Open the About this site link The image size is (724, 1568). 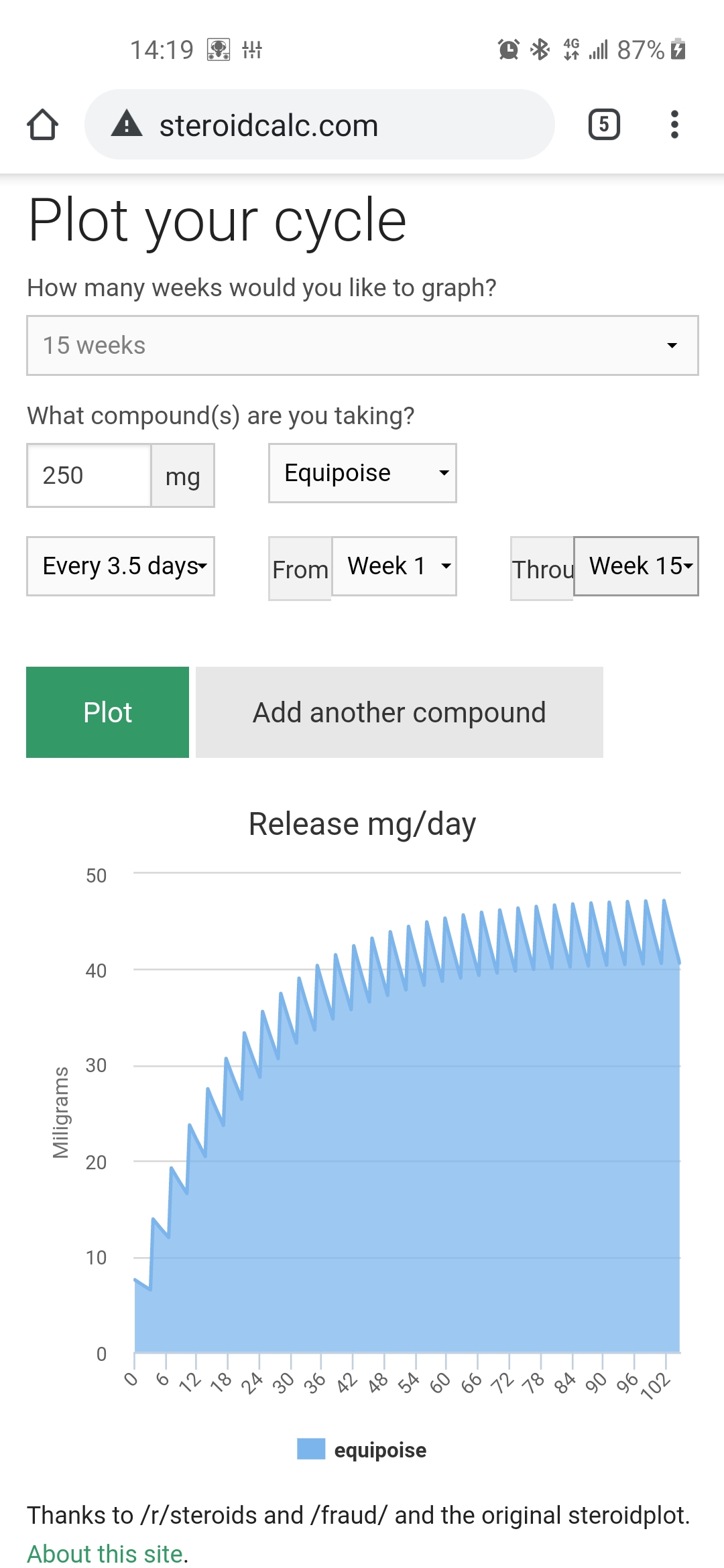point(105,1553)
